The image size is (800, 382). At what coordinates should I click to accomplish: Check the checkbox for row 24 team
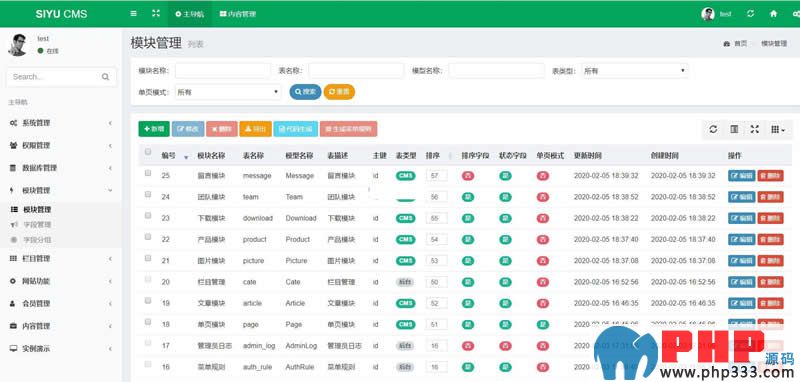(x=148, y=194)
